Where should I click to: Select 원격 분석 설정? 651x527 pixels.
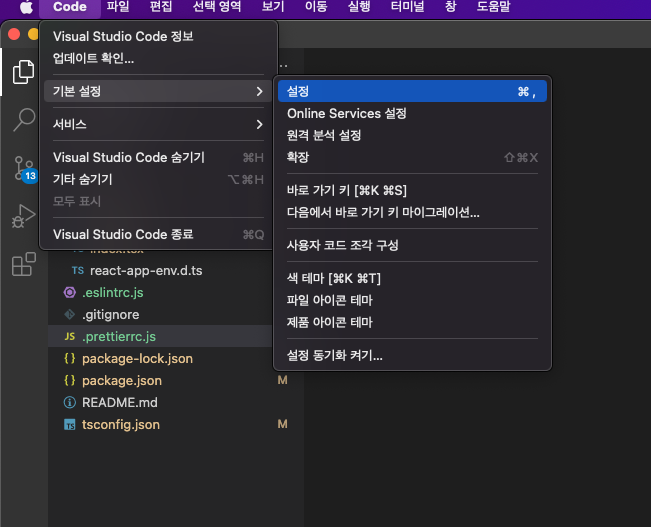(x=412, y=135)
